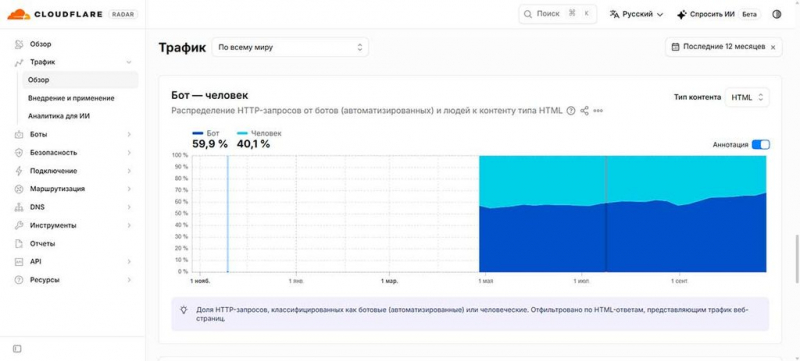Click the dark annotation marker in July
Viewport: 800px width, 361px height.
606,214
